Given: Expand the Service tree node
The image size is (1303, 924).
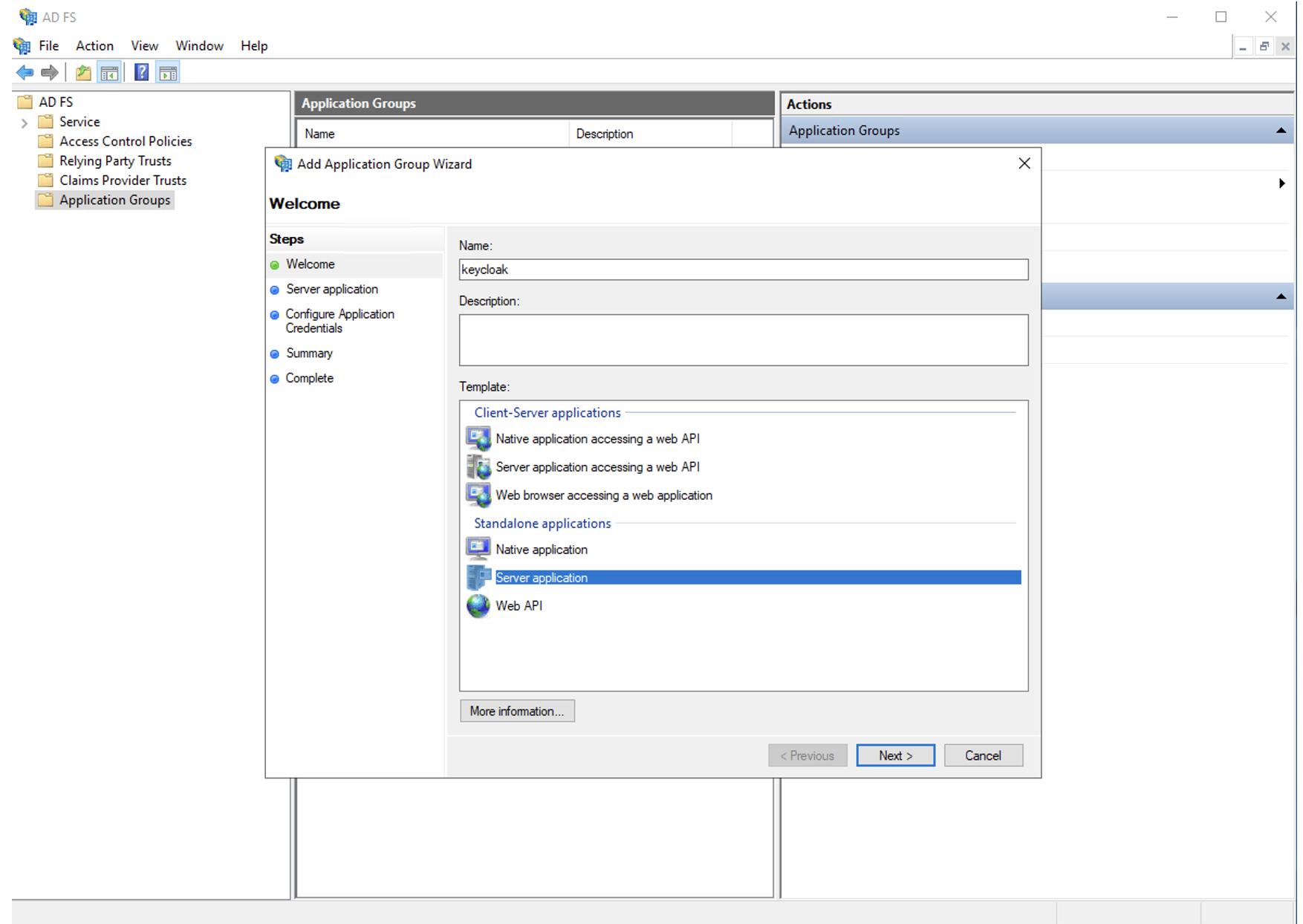Looking at the screenshot, I should [x=25, y=123].
